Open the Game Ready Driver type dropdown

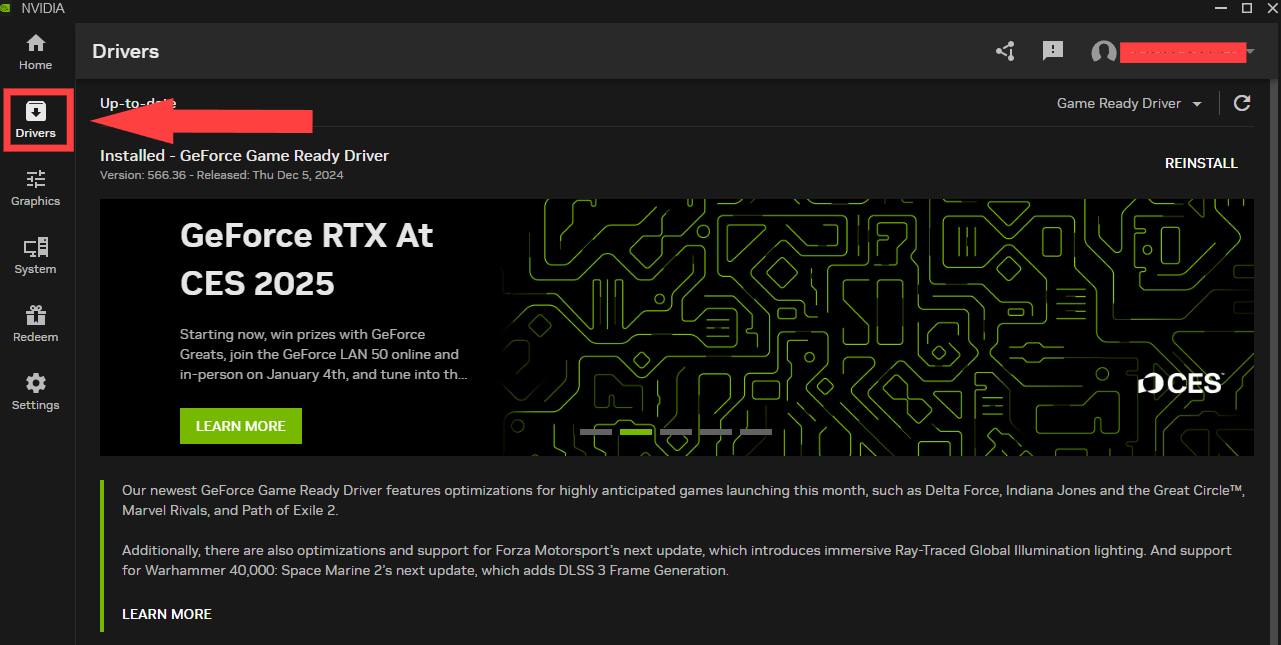(1129, 104)
